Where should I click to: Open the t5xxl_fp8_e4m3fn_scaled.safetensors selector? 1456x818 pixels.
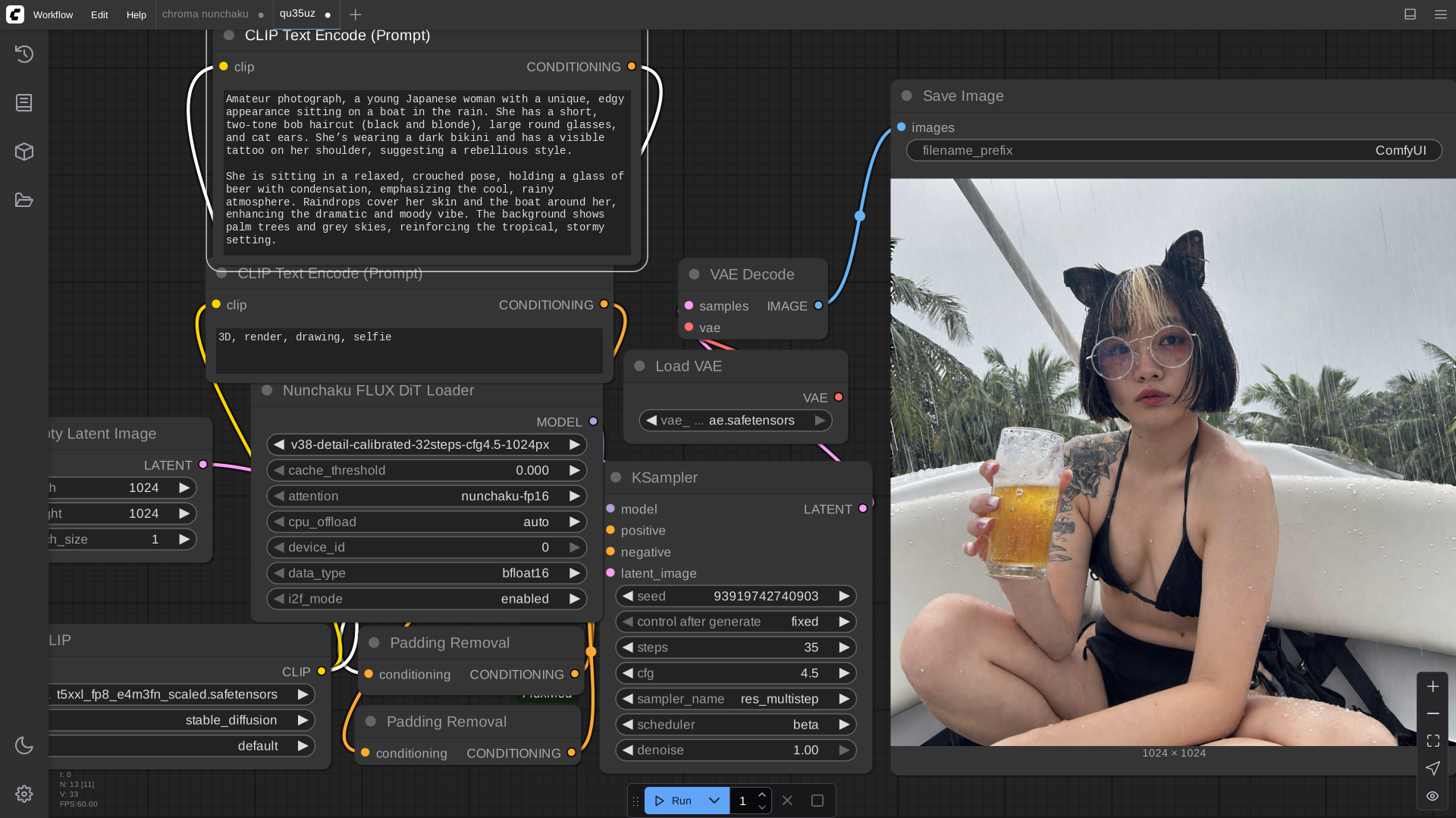182,694
